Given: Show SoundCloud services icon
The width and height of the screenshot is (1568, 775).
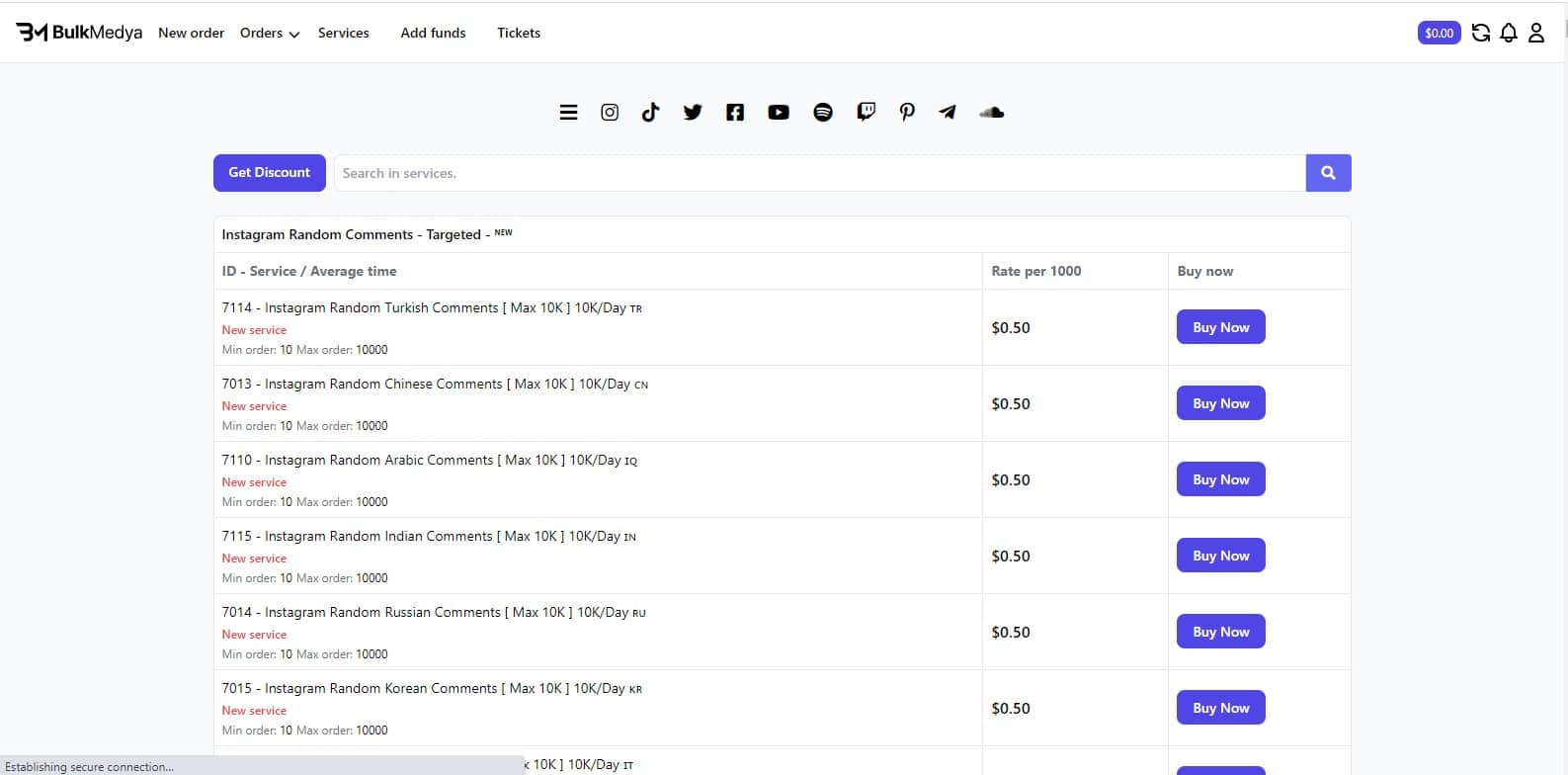Looking at the screenshot, I should coord(991,113).
